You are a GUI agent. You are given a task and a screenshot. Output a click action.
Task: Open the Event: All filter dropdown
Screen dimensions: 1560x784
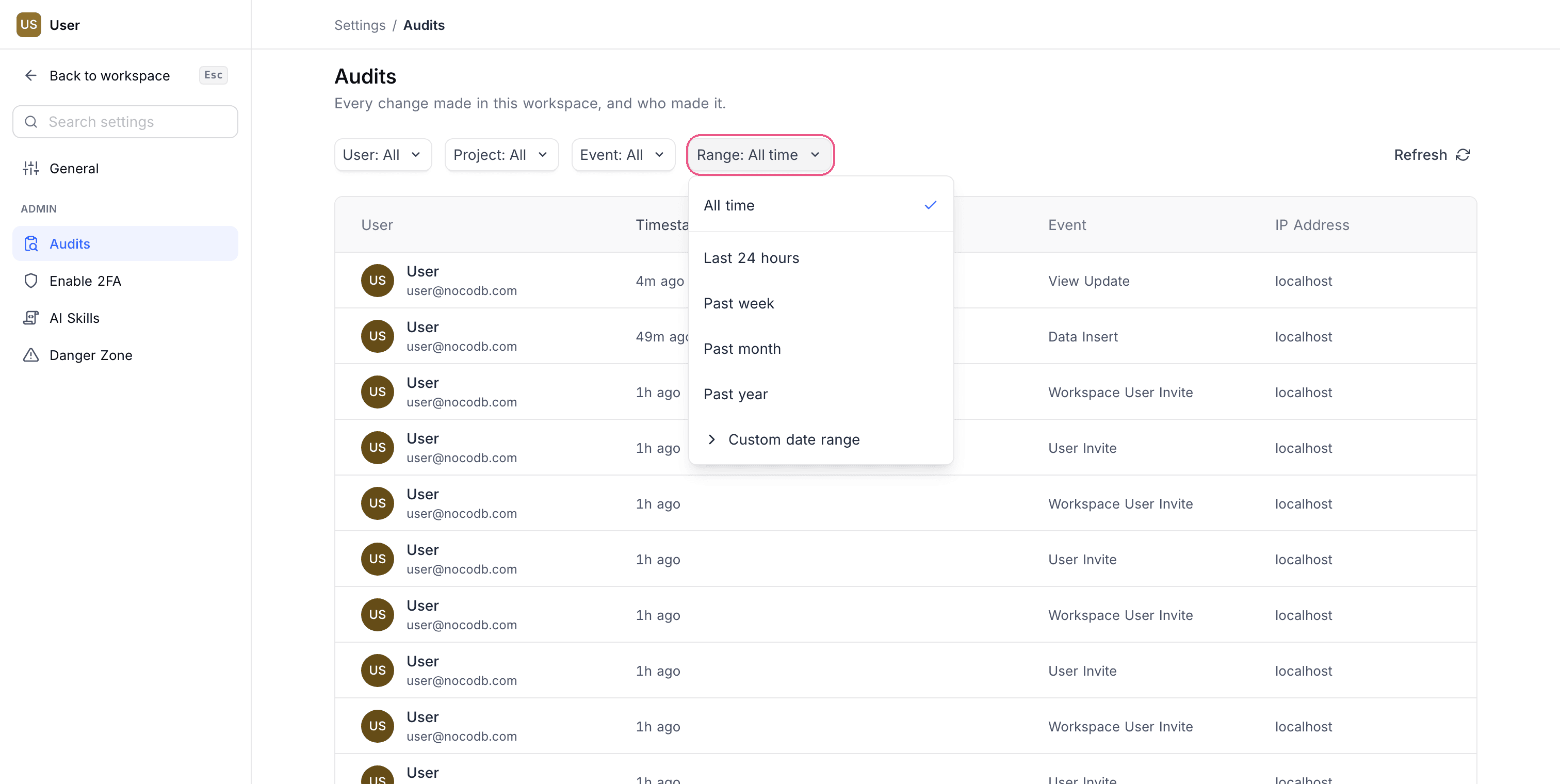click(x=623, y=155)
